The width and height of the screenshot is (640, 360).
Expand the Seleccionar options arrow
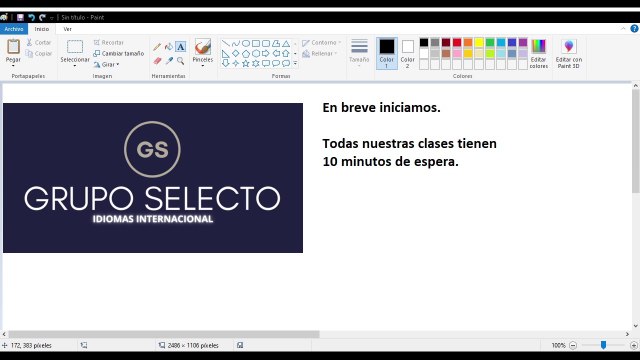click(75, 65)
